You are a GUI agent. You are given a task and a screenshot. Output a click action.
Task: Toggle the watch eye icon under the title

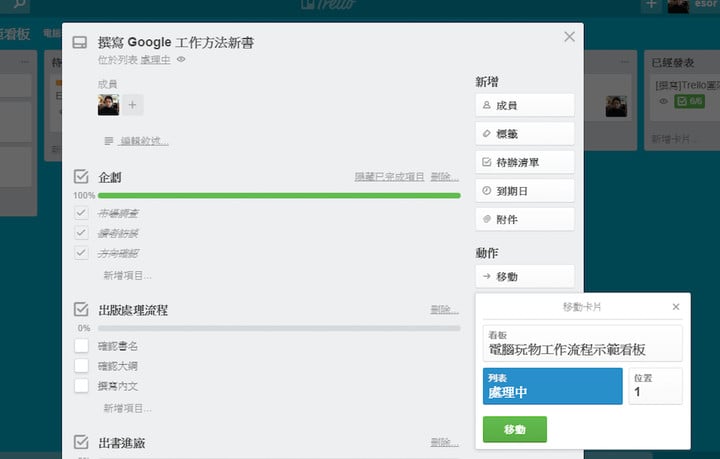[x=181, y=59]
